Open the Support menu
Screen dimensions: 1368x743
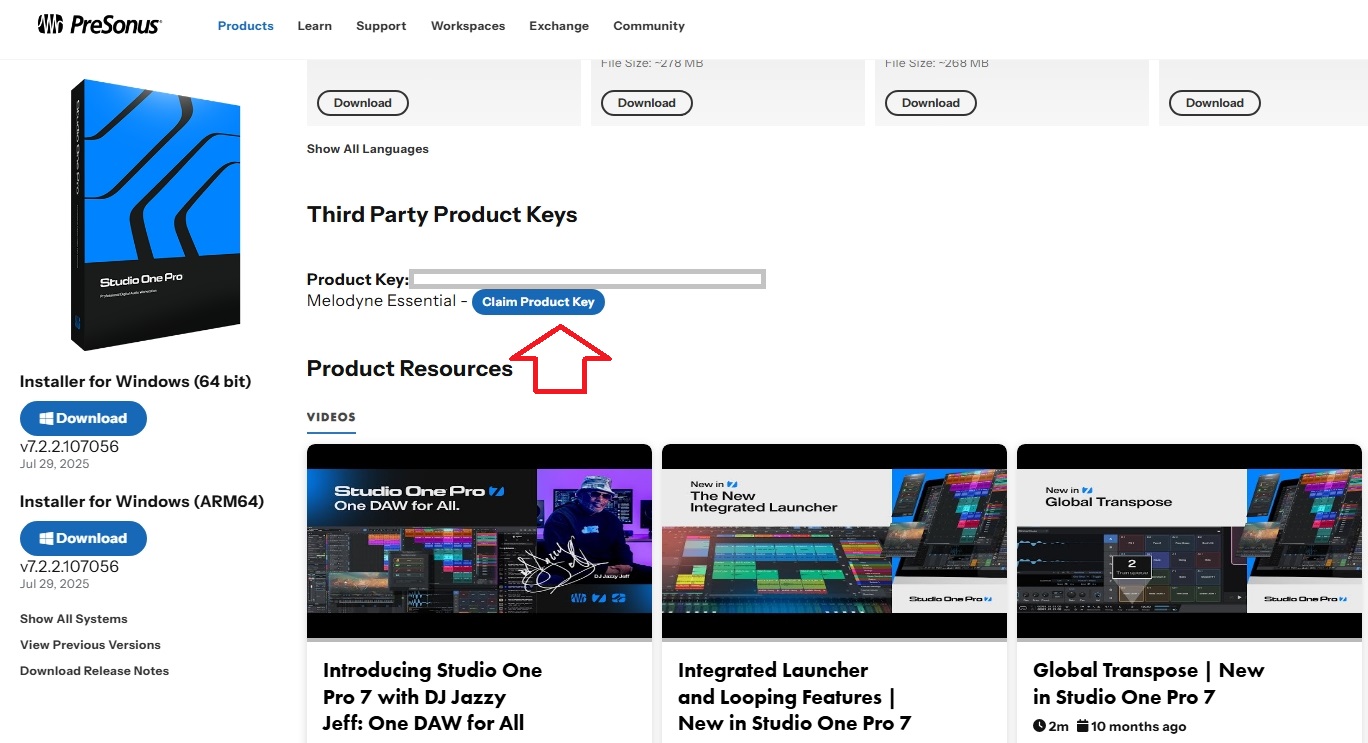pyautogui.click(x=381, y=26)
